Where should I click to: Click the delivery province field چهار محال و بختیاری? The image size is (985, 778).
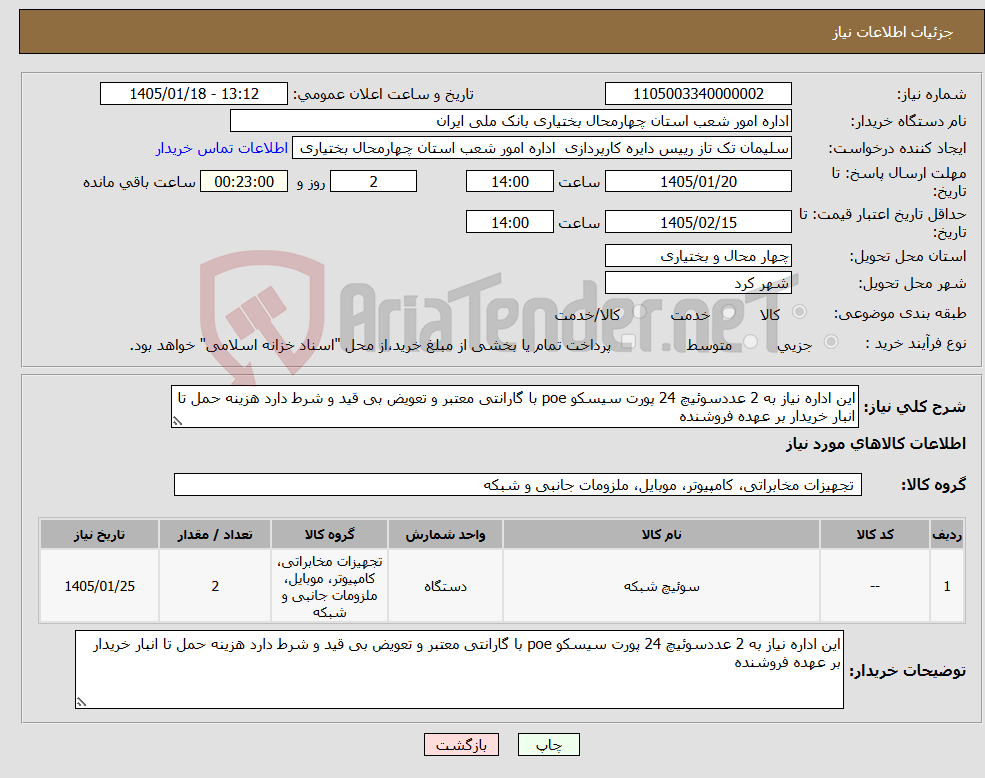[698, 256]
